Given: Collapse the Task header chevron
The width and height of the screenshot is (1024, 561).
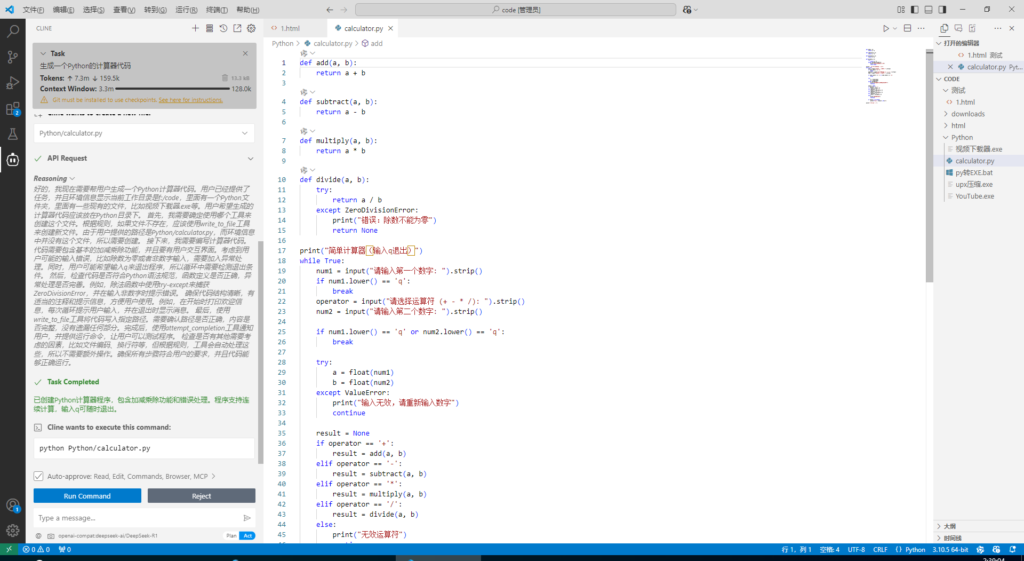Looking at the screenshot, I should pyautogui.click(x=43, y=54).
